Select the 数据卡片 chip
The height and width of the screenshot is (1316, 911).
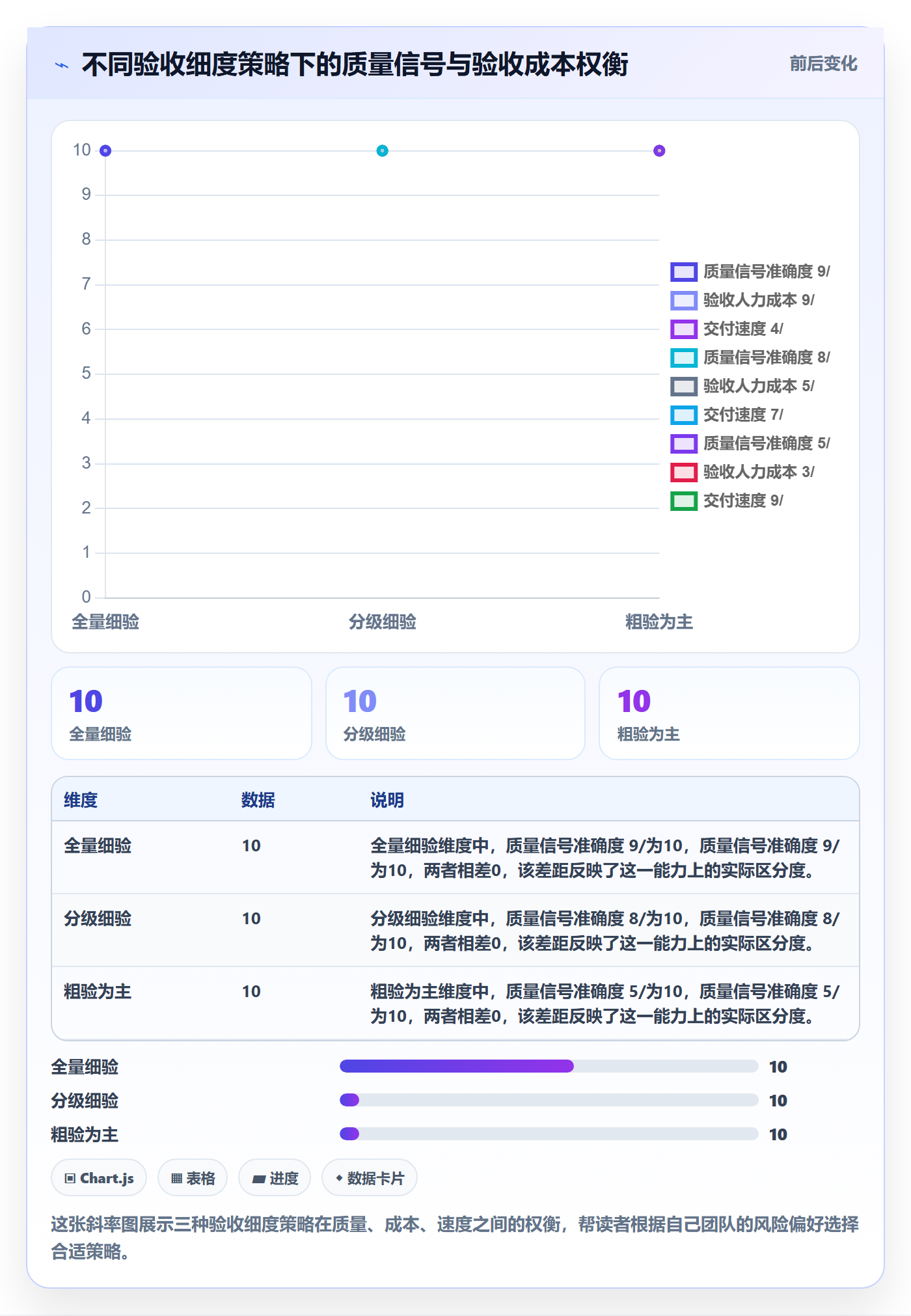[370, 1178]
